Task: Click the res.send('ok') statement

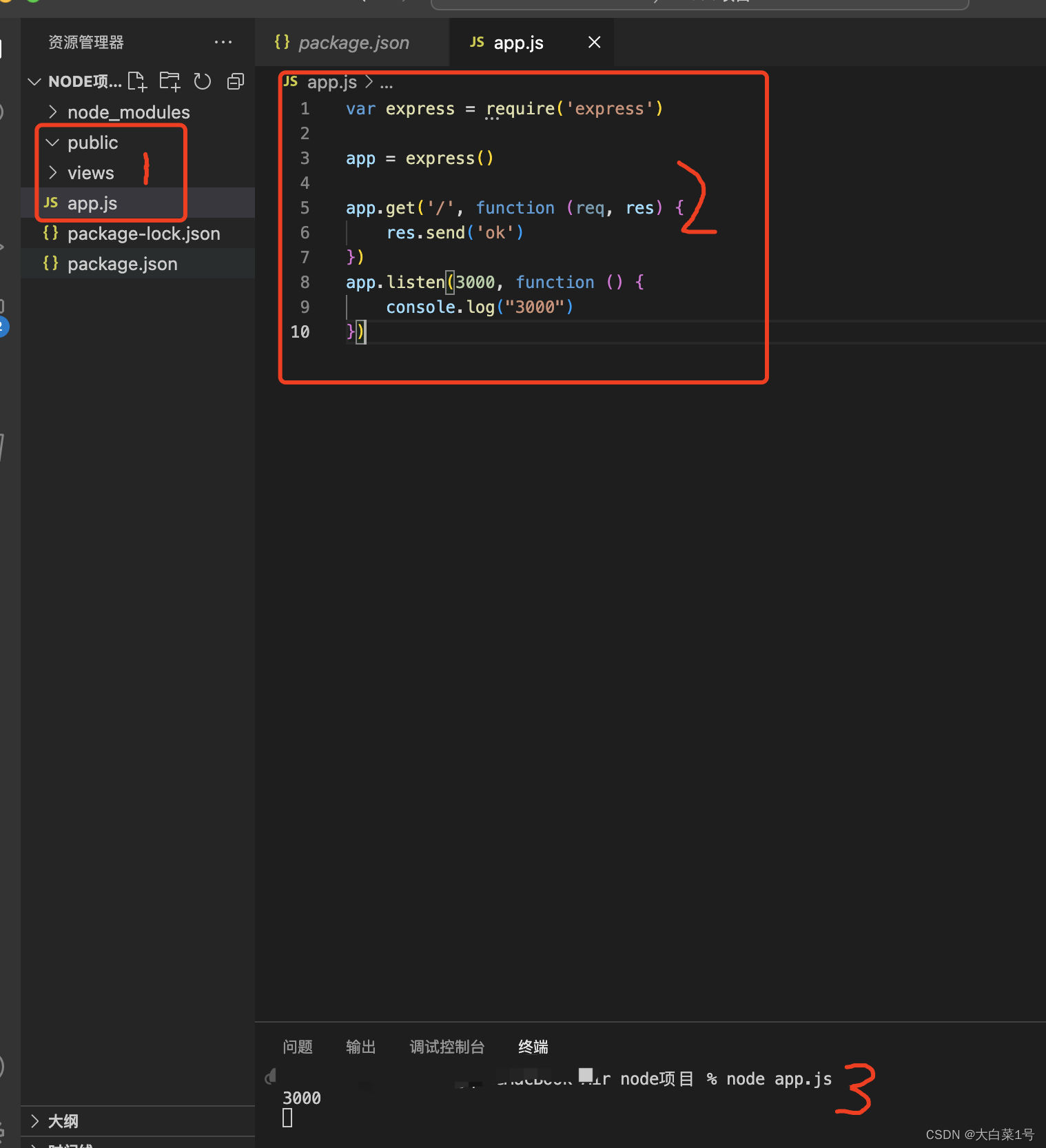Action: tap(455, 233)
